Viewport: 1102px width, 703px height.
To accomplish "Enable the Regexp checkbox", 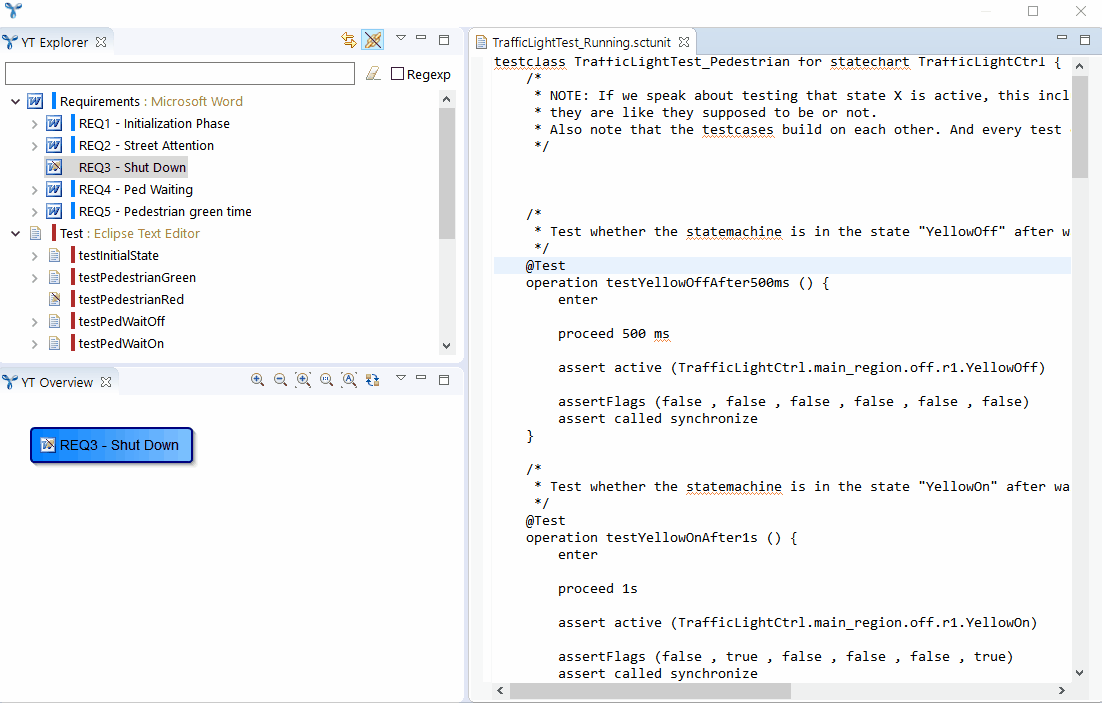I will click(397, 74).
